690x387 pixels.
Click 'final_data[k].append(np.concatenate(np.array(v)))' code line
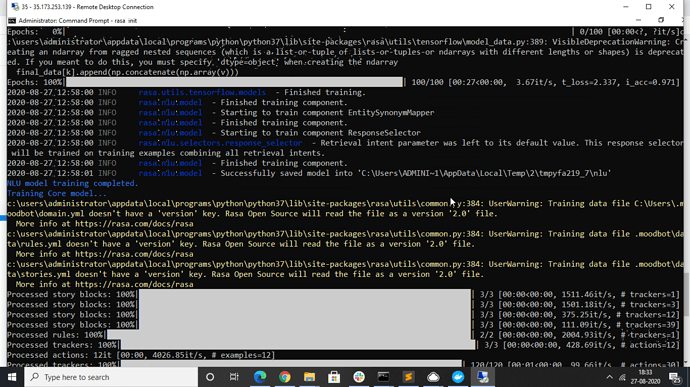[x=127, y=72]
